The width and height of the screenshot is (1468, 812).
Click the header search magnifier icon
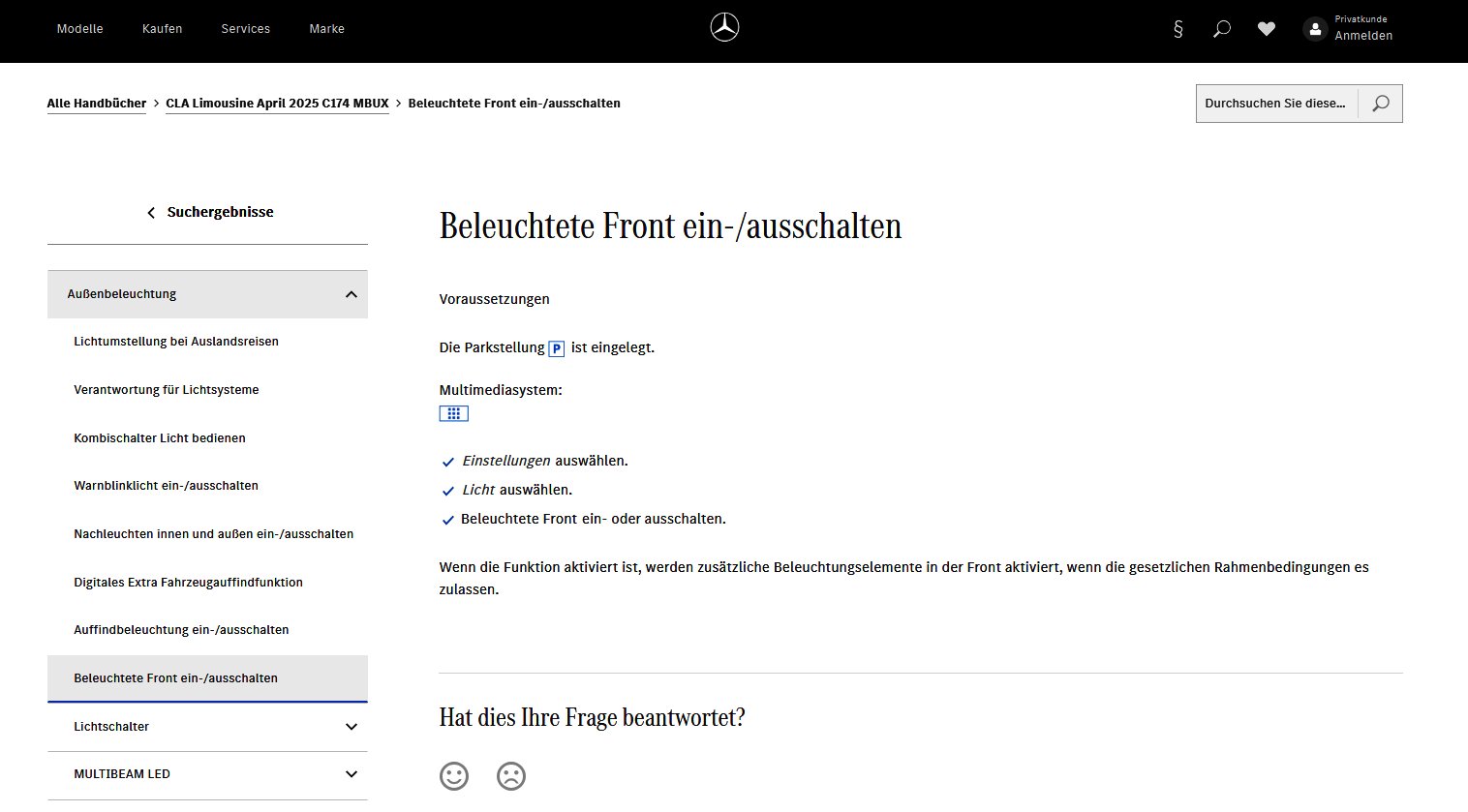pos(1222,29)
